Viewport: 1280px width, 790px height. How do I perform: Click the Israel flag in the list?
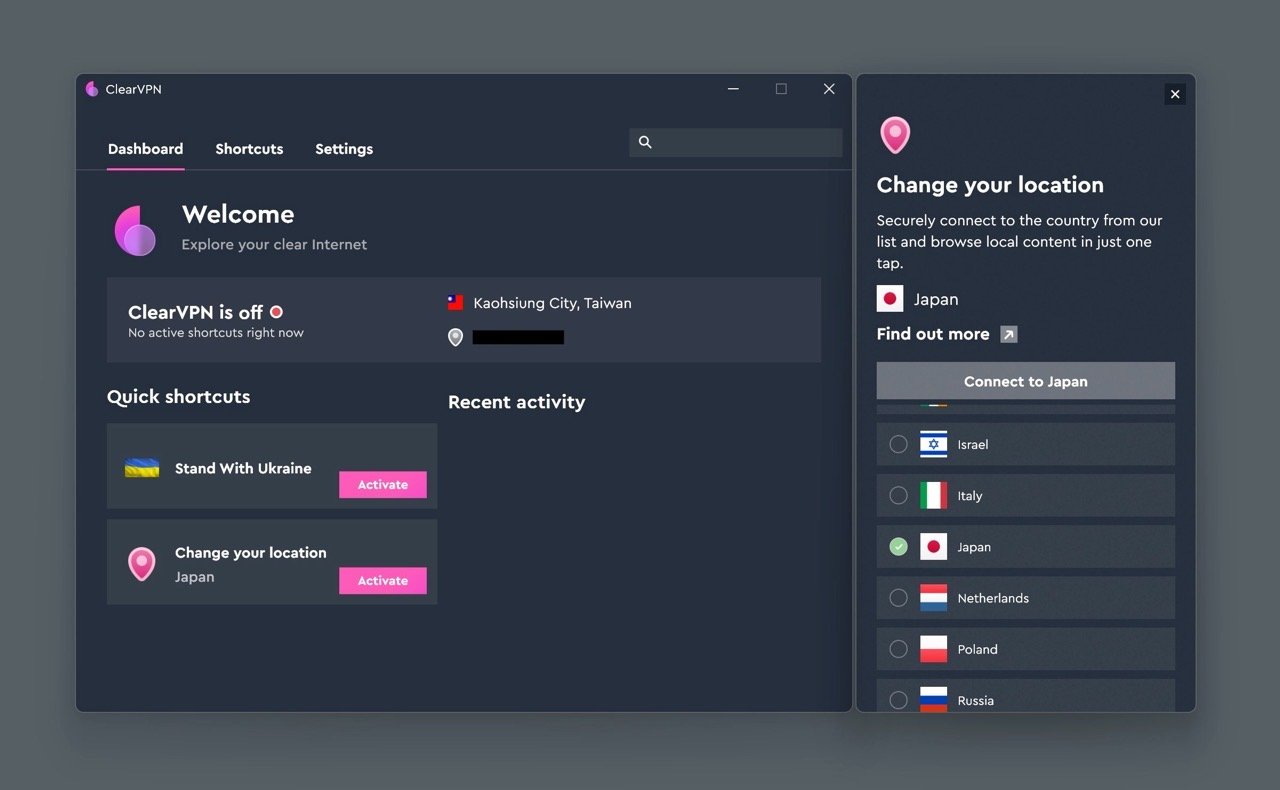point(934,444)
